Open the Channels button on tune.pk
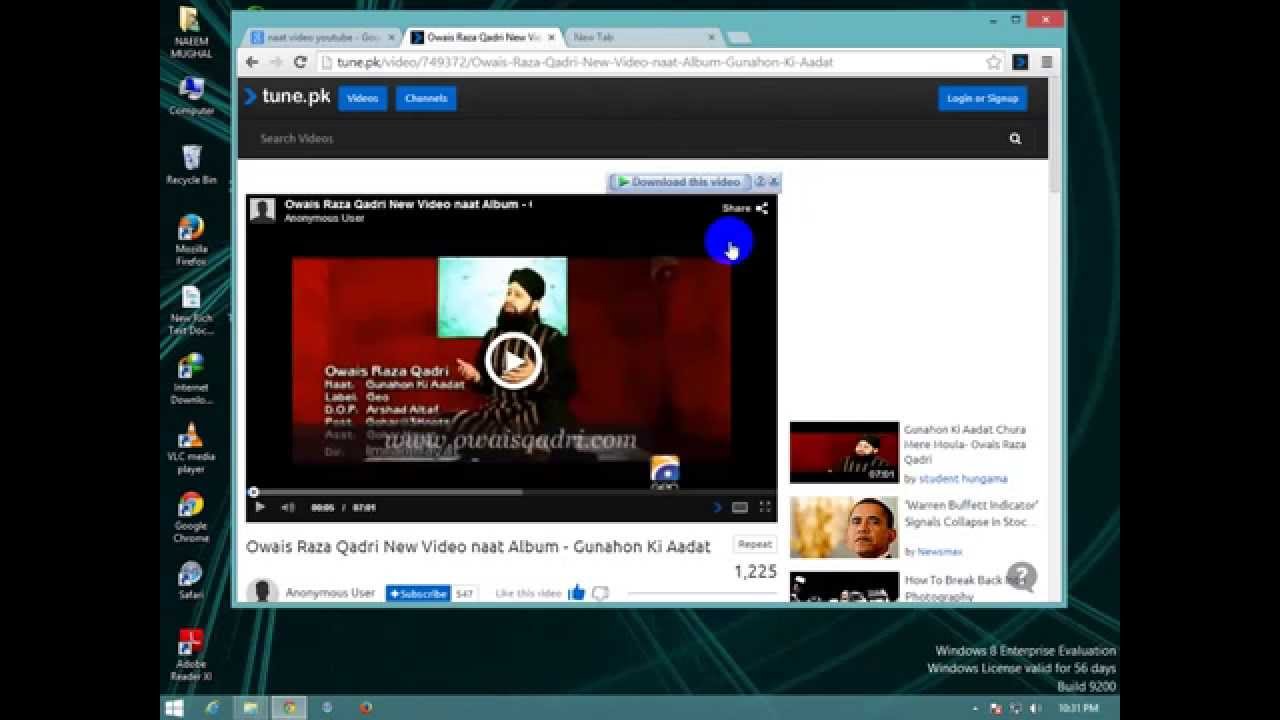 coord(426,98)
